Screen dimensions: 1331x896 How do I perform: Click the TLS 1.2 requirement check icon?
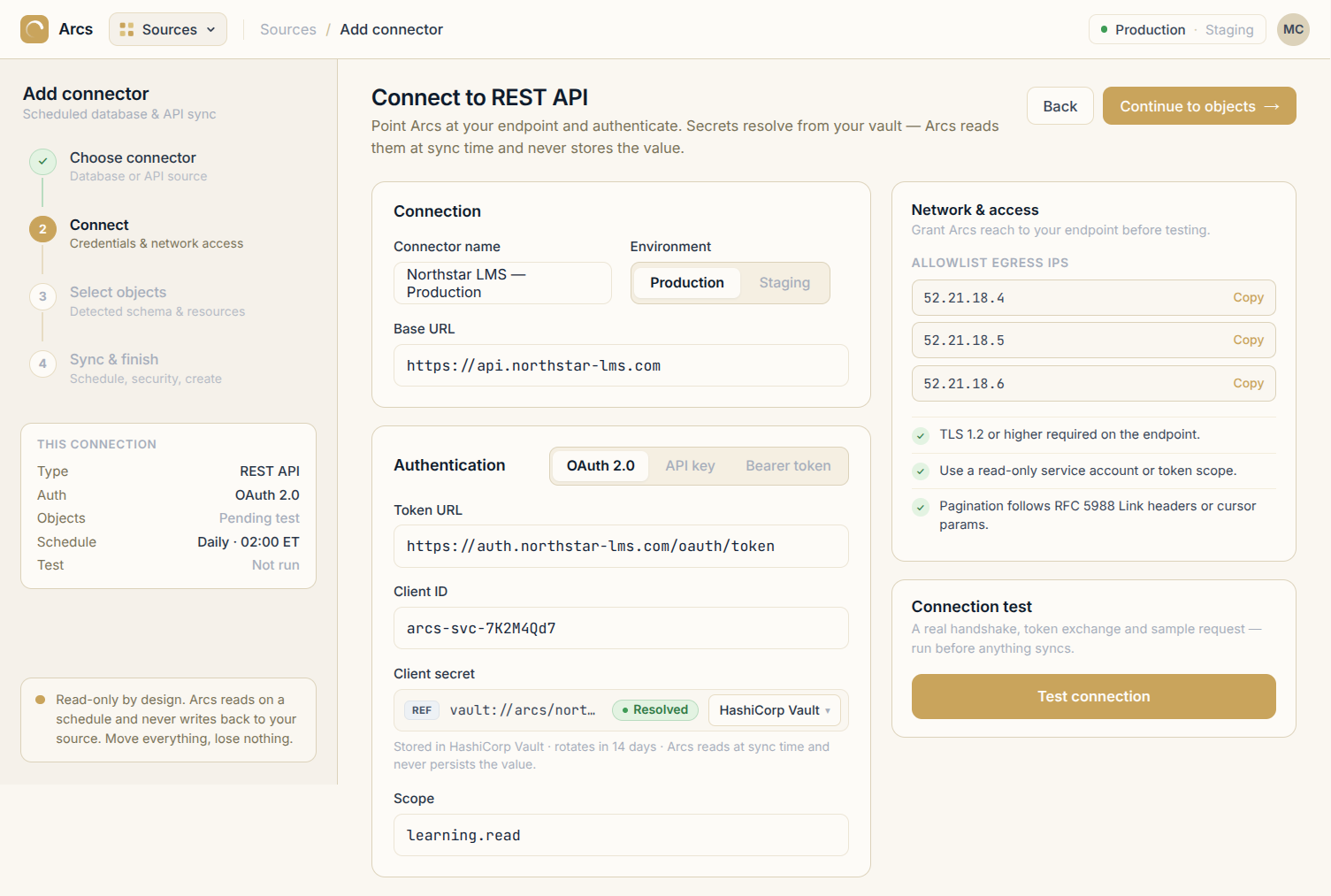pos(921,435)
